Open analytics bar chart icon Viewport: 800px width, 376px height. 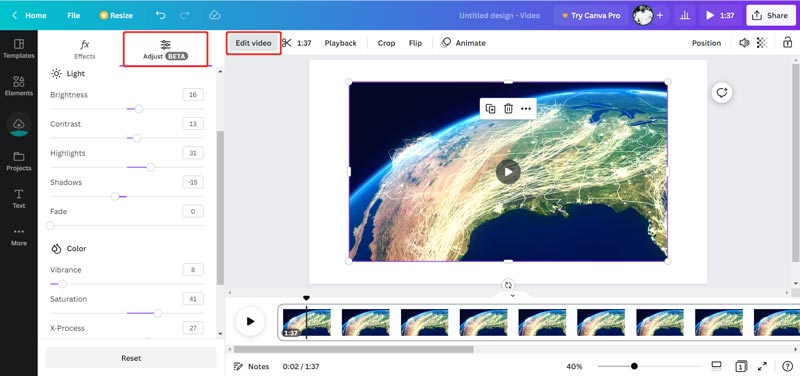tap(685, 15)
